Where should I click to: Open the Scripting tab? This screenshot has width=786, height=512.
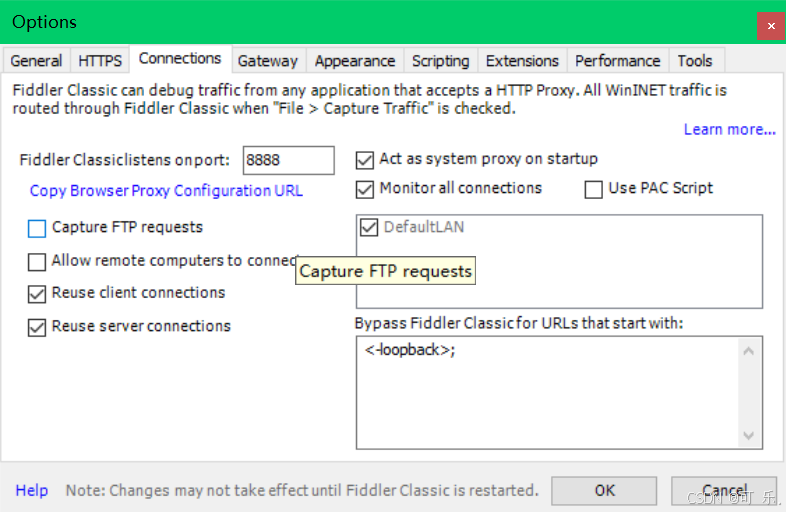(441, 61)
